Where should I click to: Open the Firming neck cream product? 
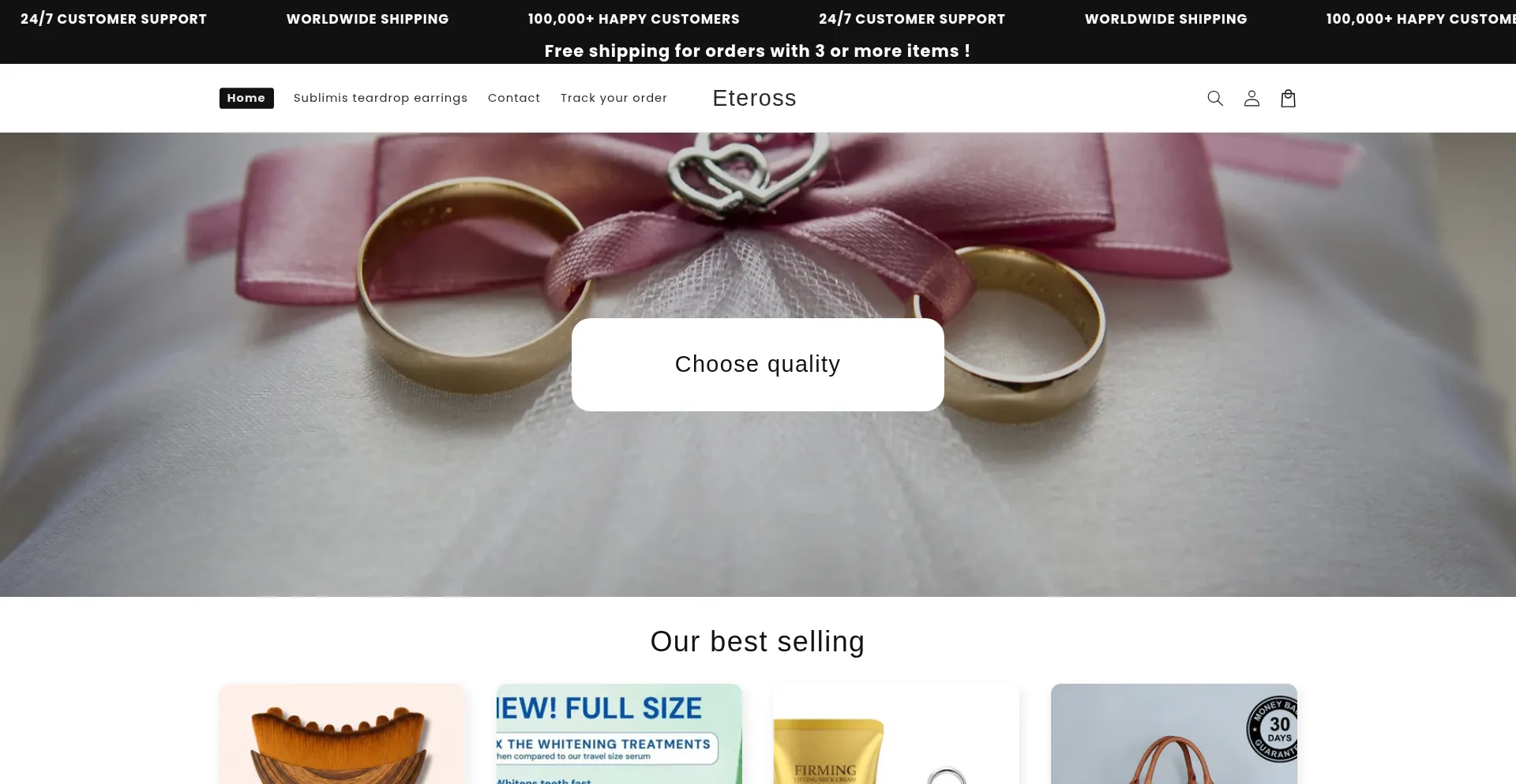(896, 734)
